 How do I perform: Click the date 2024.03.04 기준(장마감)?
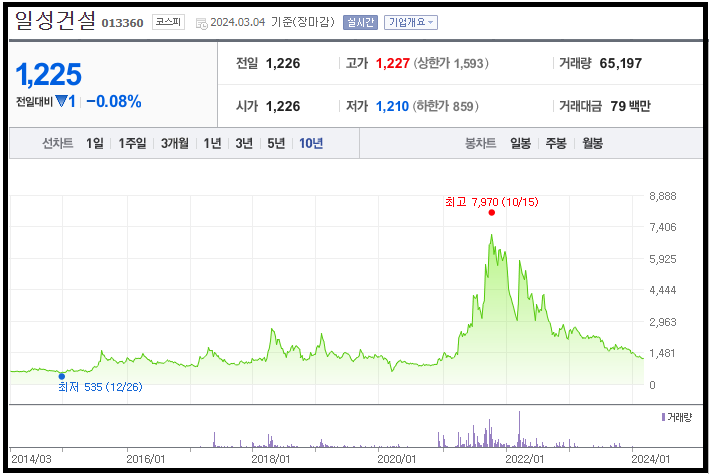tap(272, 22)
